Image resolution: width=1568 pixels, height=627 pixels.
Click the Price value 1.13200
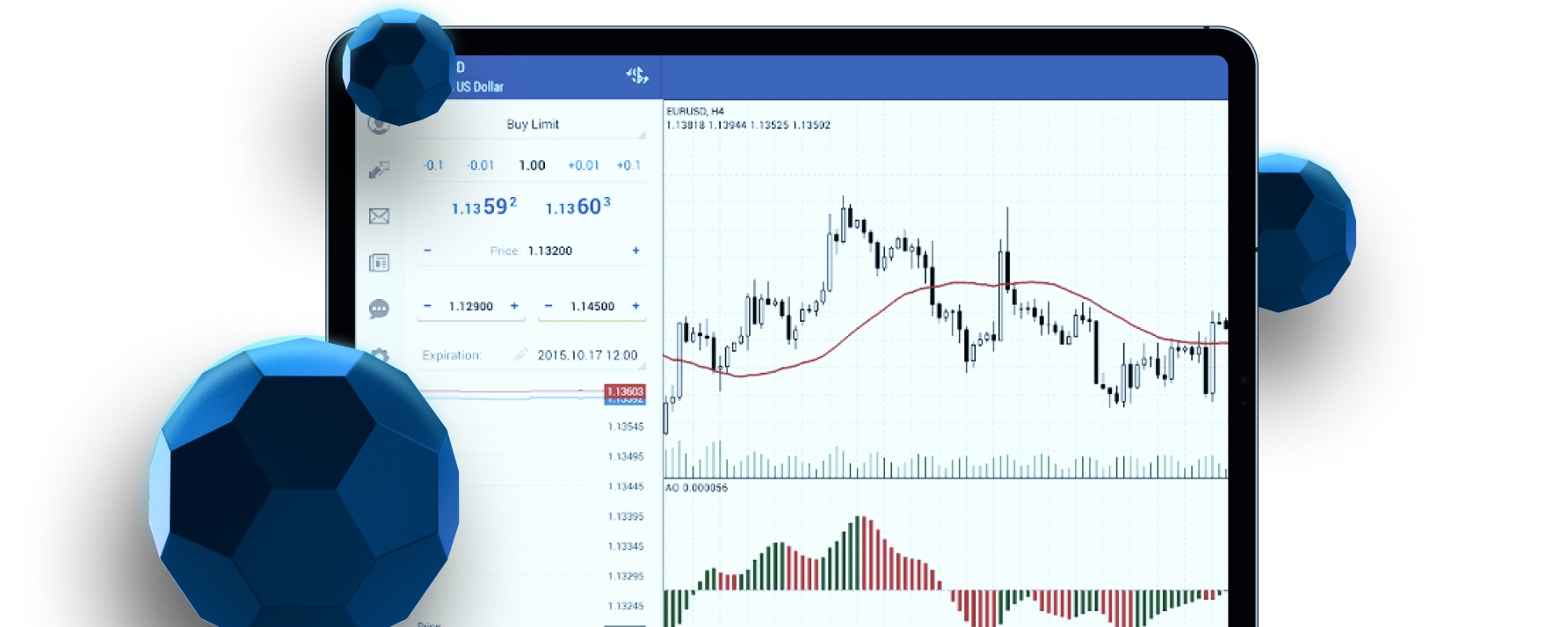[x=549, y=251]
